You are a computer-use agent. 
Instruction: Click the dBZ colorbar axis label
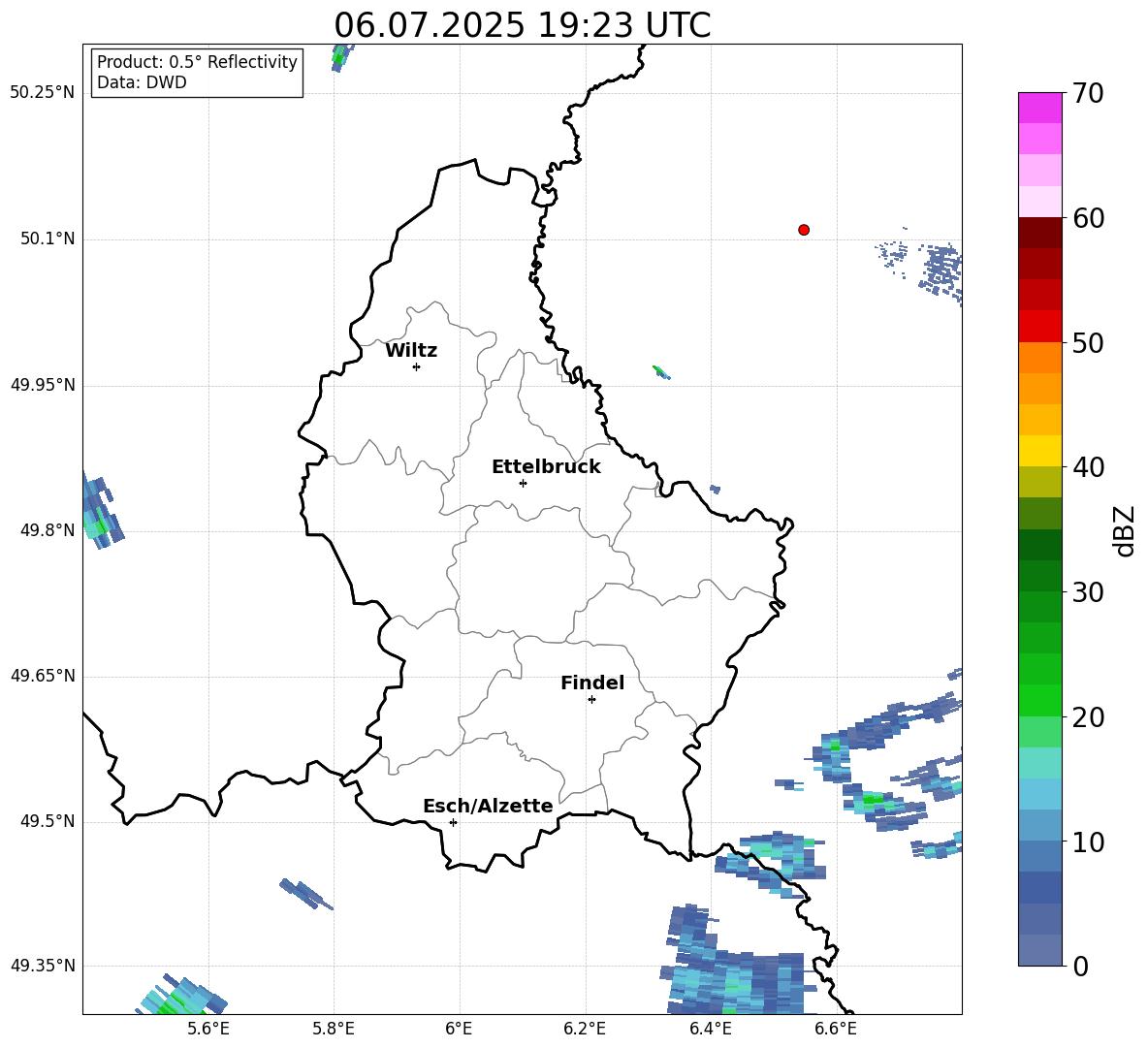1125,530
